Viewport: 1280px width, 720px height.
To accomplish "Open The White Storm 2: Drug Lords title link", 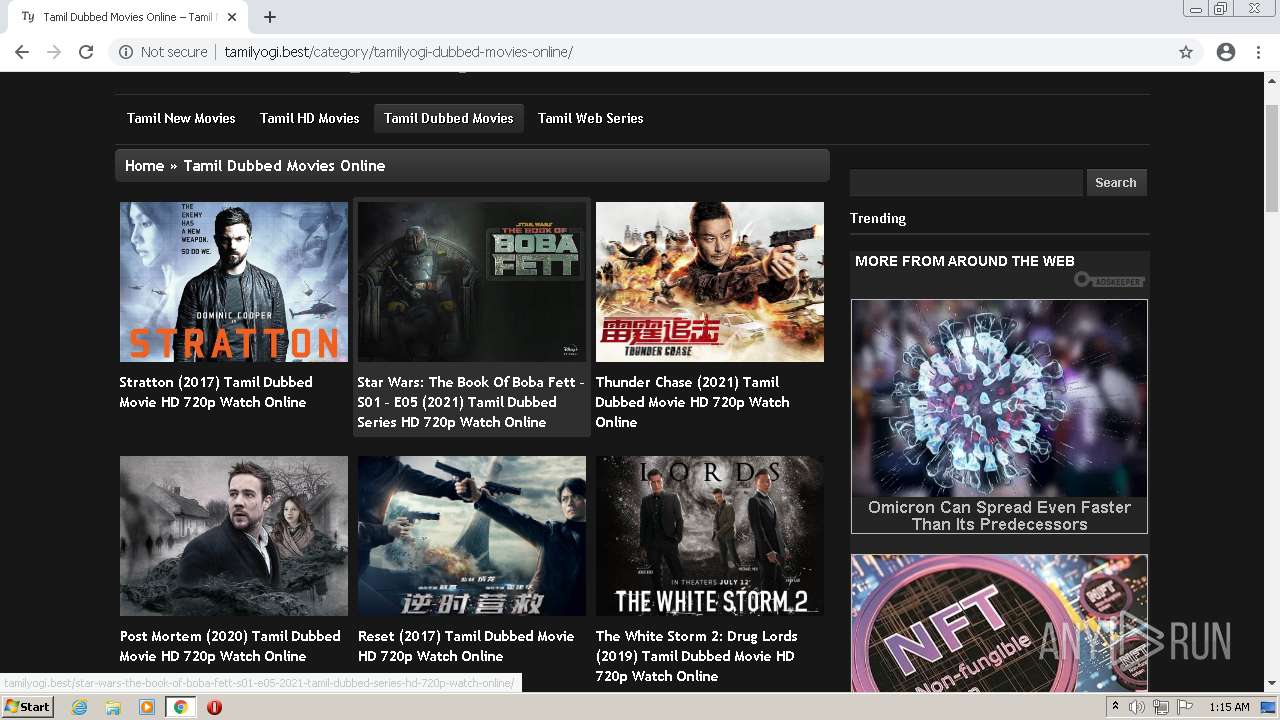I will point(696,656).
